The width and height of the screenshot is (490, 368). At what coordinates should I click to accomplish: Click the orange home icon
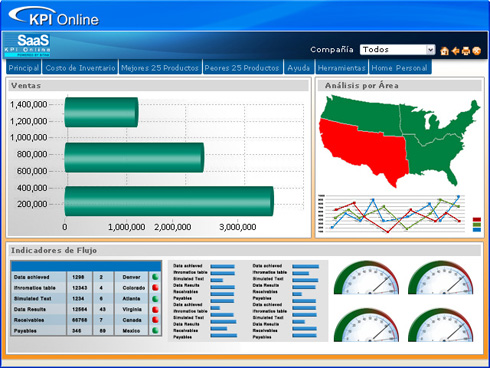pos(444,51)
